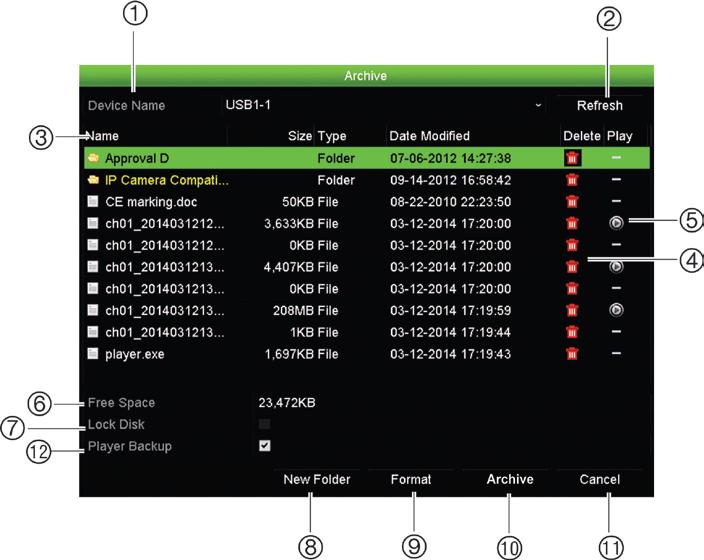Select the Approval D folder name
The height and width of the screenshot is (560, 704).
137,159
